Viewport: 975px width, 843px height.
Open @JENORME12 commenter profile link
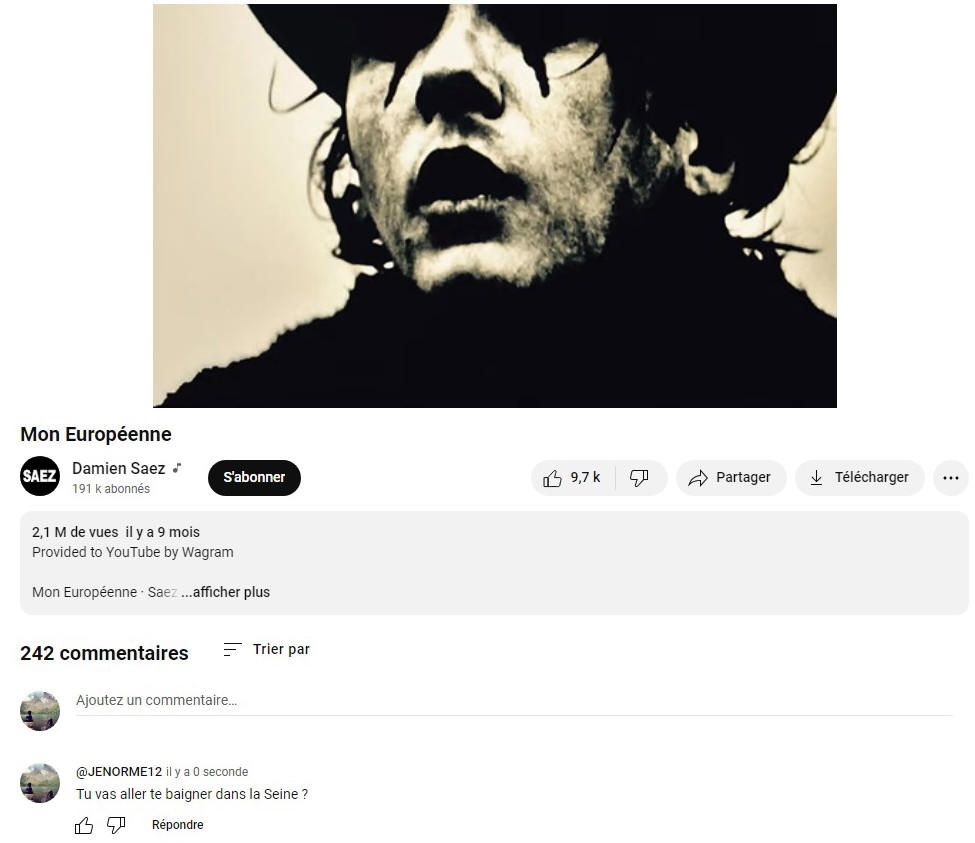point(119,772)
